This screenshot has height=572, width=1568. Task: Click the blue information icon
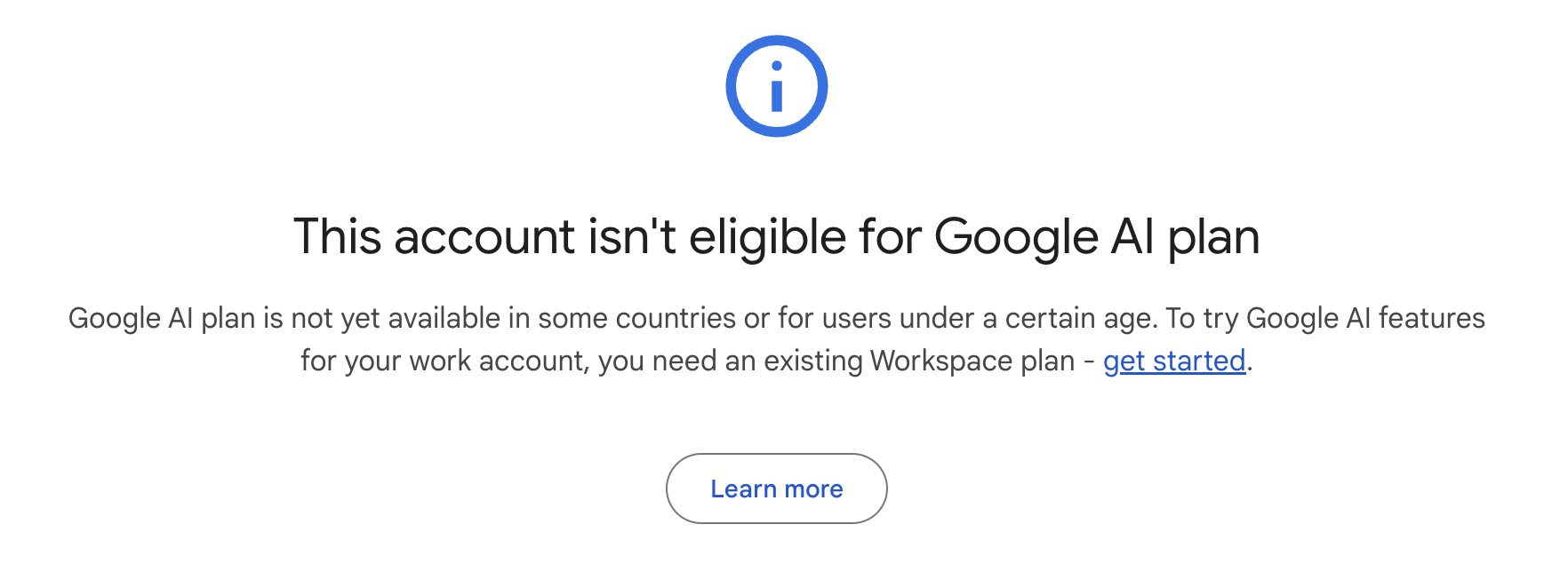(x=777, y=86)
